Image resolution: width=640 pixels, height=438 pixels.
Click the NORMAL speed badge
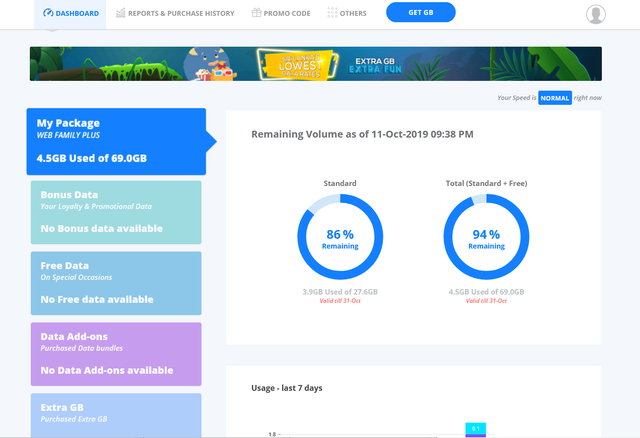click(x=555, y=98)
